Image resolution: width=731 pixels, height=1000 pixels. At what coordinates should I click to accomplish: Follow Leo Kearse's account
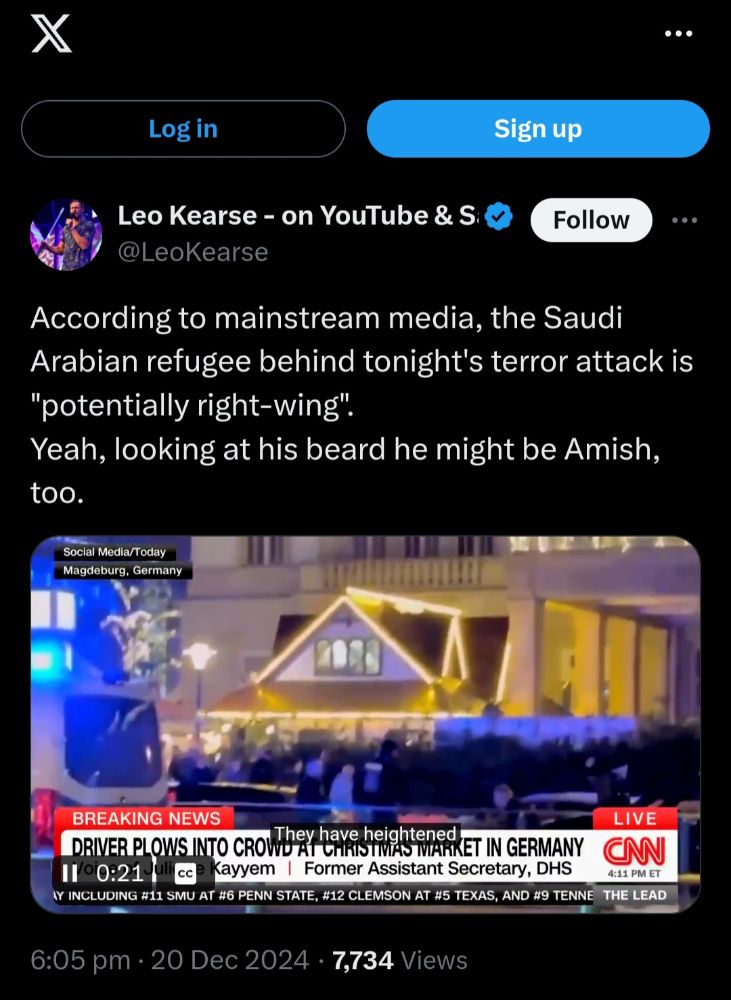click(591, 220)
